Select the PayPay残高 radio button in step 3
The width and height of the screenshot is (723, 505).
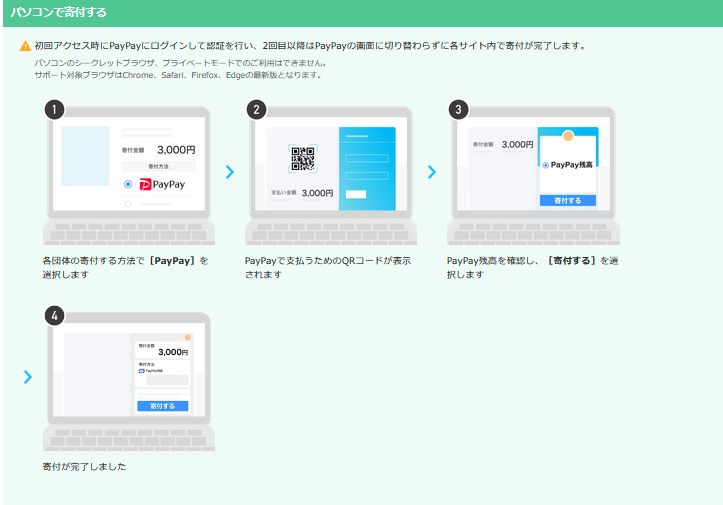545,165
